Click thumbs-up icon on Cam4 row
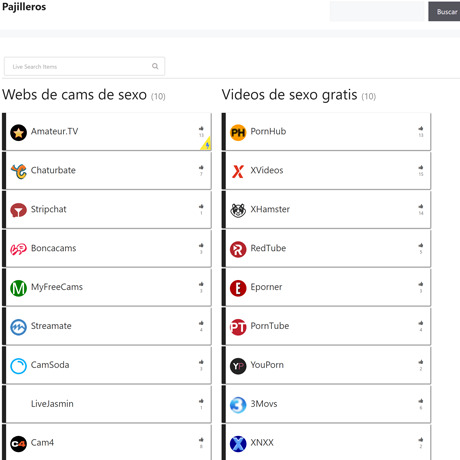This screenshot has width=460, height=460. pyautogui.click(x=201, y=440)
